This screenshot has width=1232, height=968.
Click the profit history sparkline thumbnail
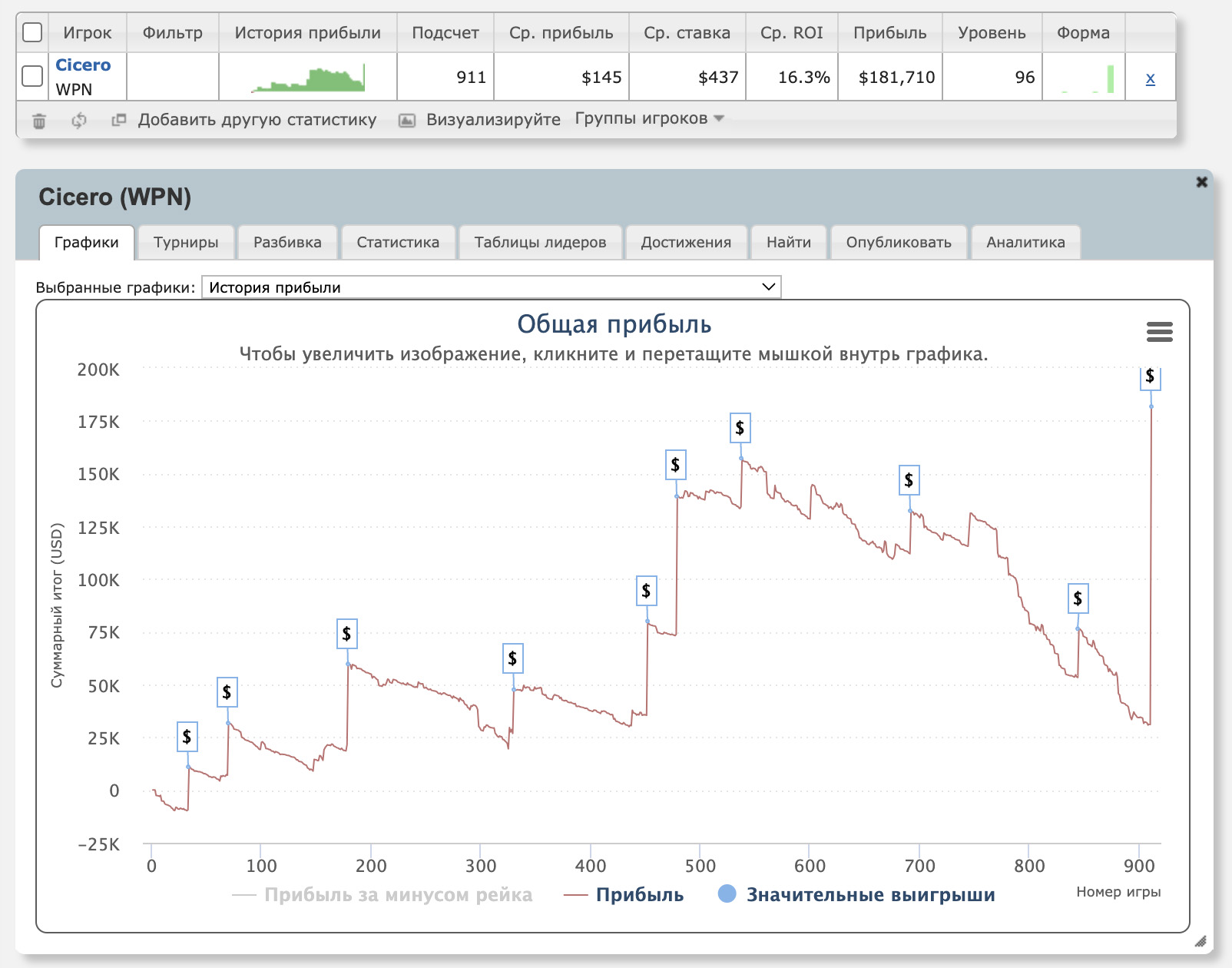tap(308, 78)
